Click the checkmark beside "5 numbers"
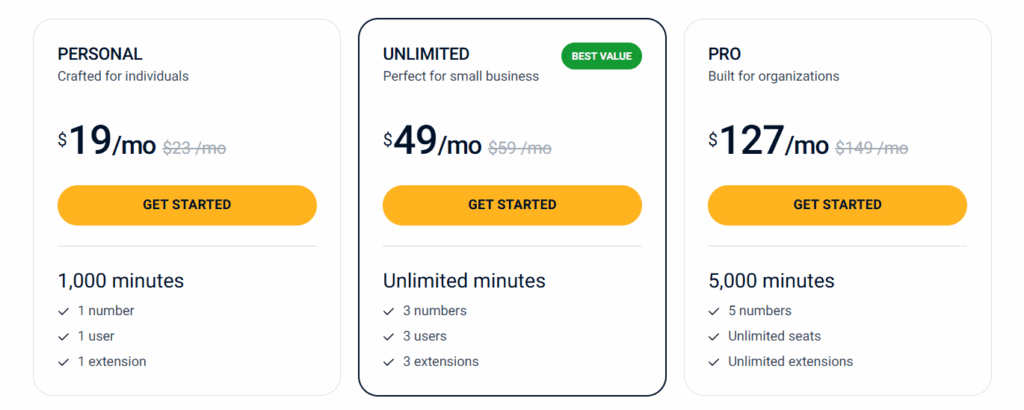The height and width of the screenshot is (410, 1024). (714, 311)
